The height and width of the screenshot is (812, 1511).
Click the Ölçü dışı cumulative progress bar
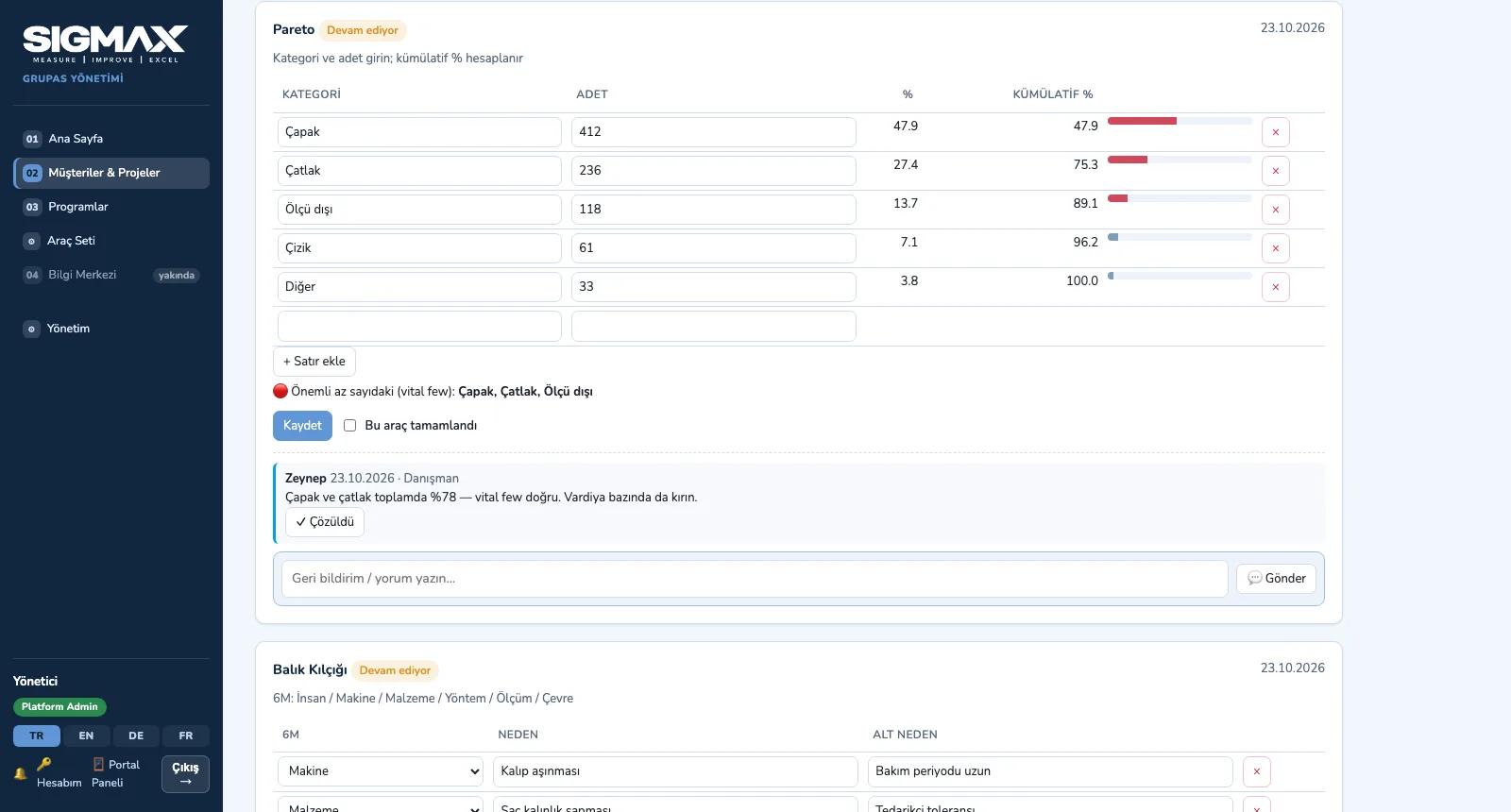1180,198
